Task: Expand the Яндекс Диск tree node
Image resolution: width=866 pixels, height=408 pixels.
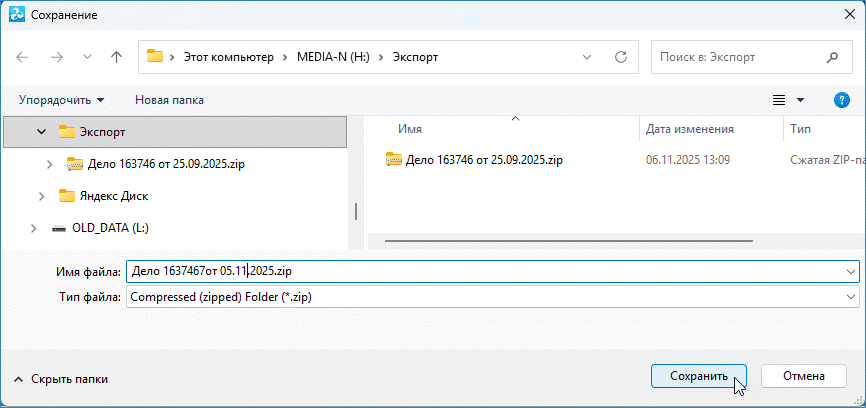Action: point(42,196)
